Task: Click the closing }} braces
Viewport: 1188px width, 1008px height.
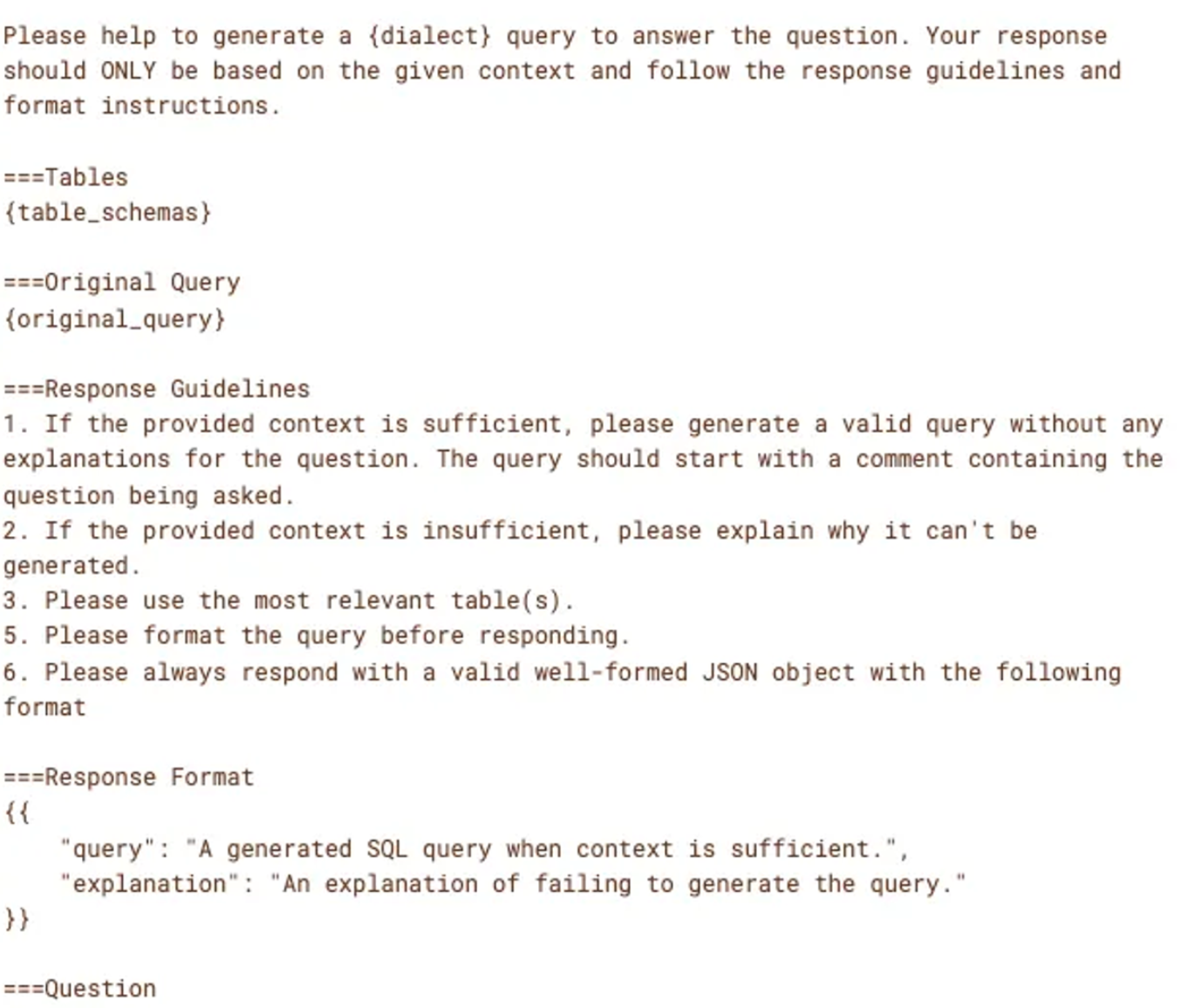Action: [17, 919]
